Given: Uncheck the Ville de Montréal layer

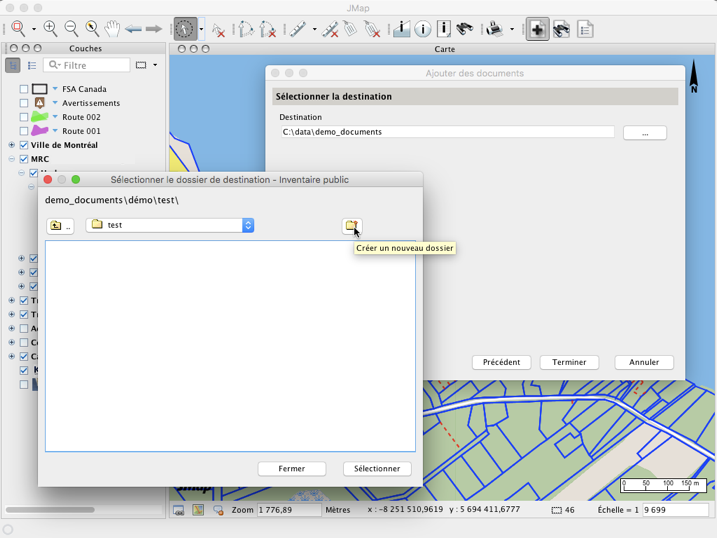Looking at the screenshot, I should click(24, 145).
